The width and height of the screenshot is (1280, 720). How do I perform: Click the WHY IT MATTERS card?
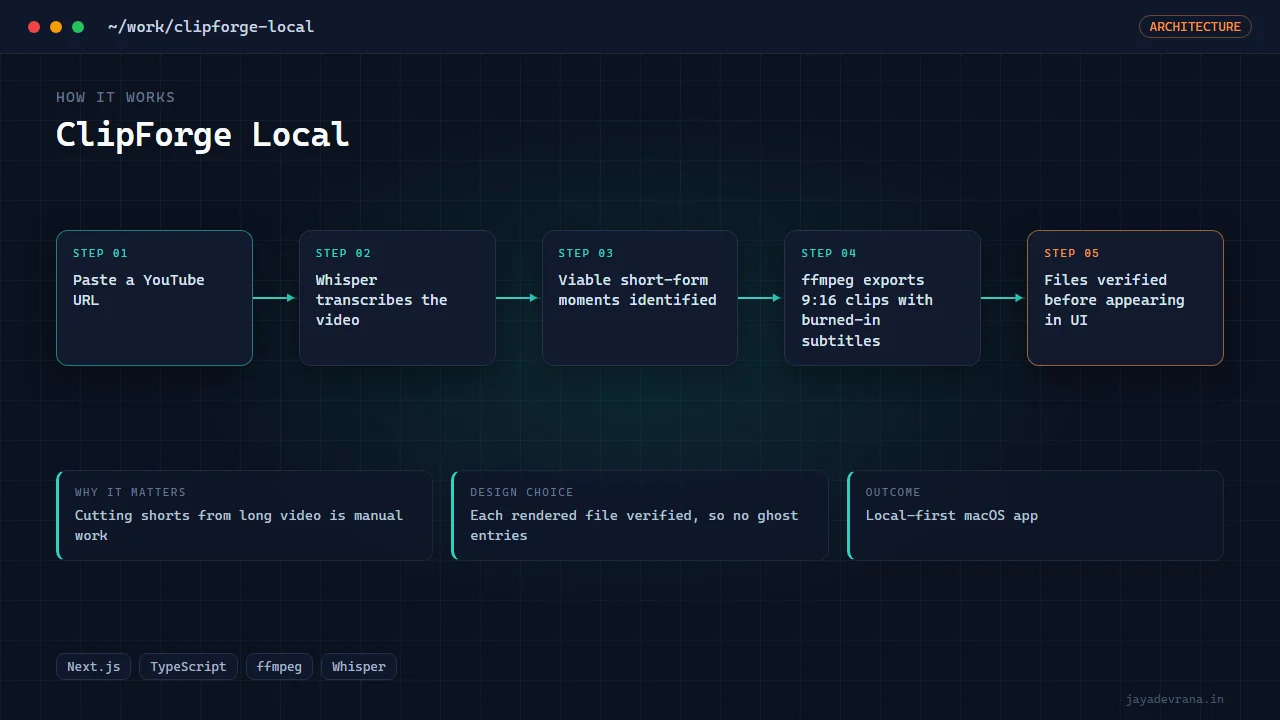click(244, 515)
